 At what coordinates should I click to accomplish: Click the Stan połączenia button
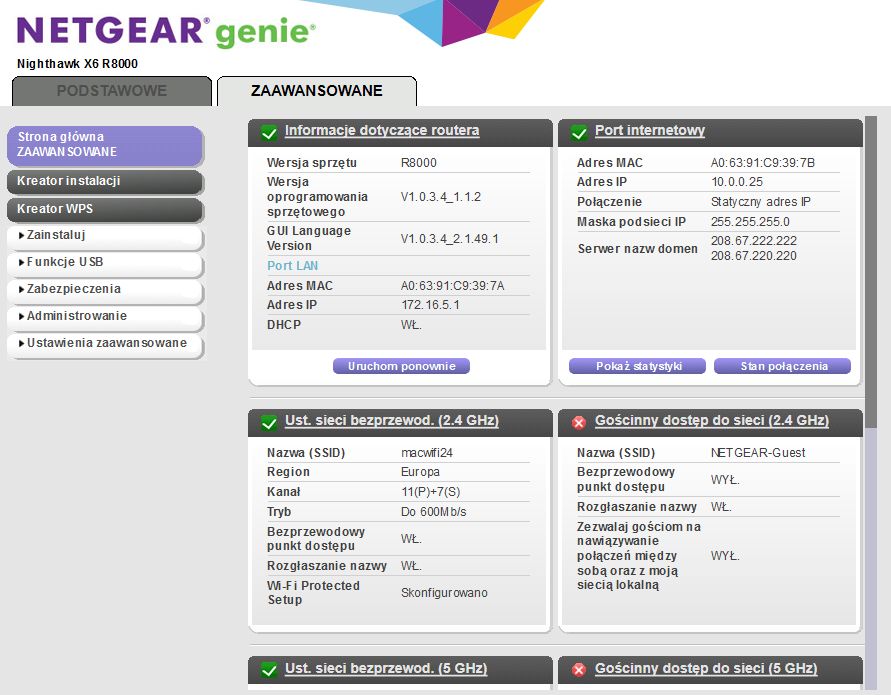tap(782, 366)
